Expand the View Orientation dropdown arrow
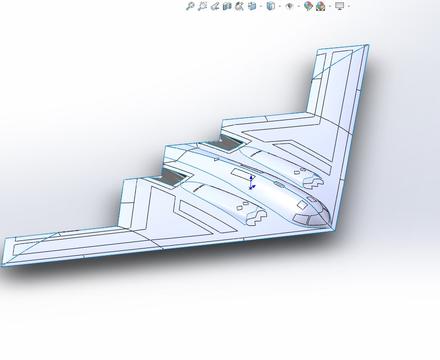Image resolution: width=440 pixels, height=360 pixels. pos(261,6)
